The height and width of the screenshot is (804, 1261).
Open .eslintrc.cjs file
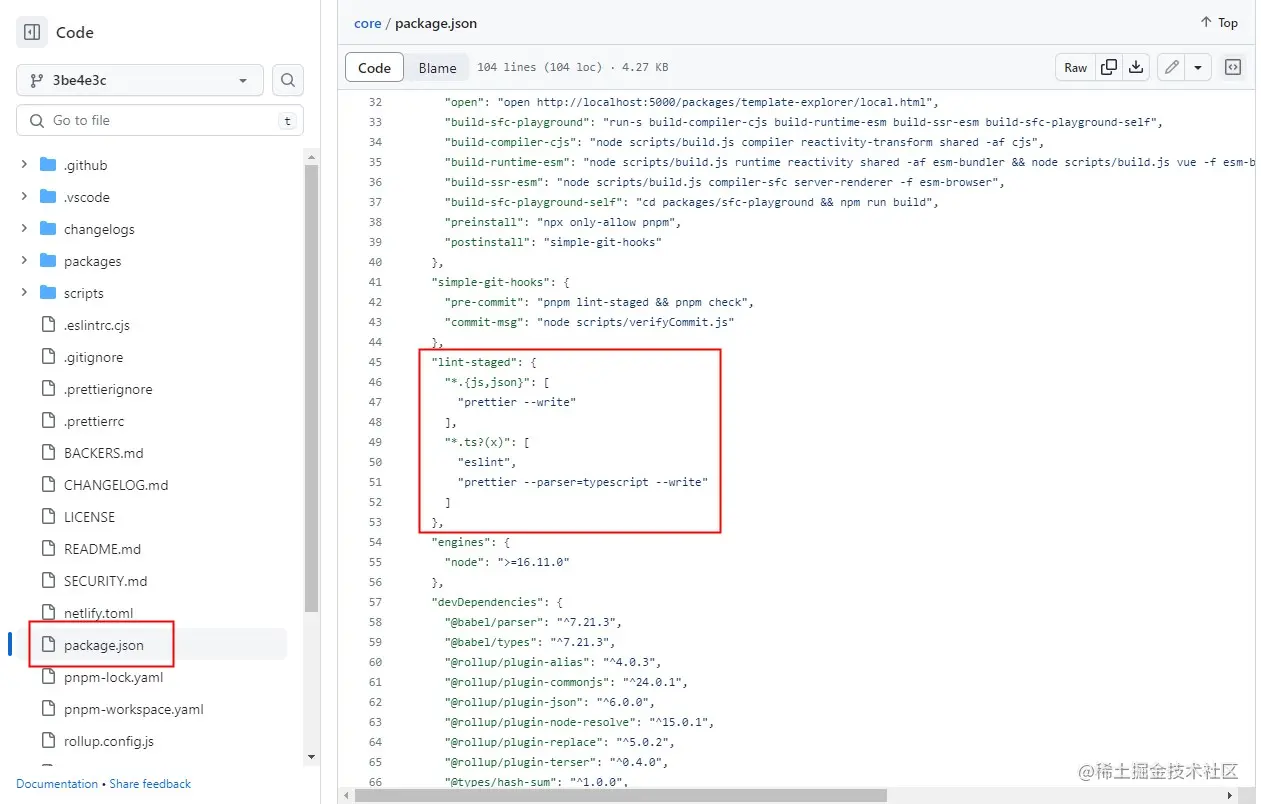click(x=97, y=325)
